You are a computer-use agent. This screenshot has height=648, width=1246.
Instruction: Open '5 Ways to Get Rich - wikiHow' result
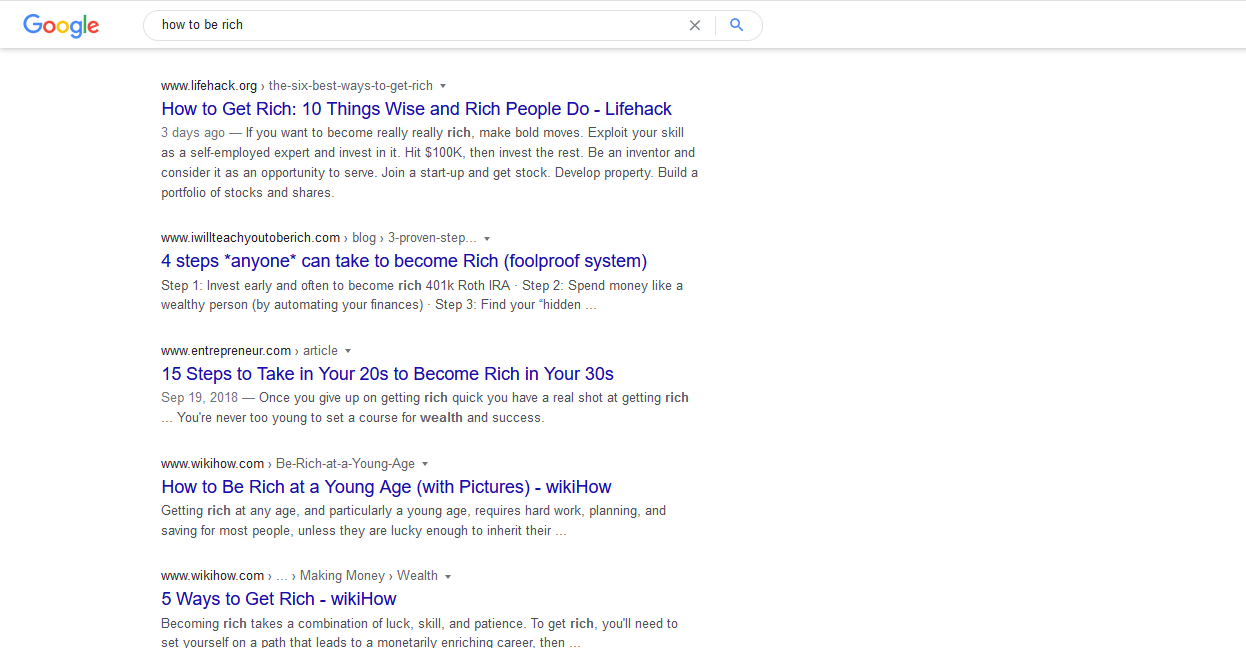click(279, 599)
